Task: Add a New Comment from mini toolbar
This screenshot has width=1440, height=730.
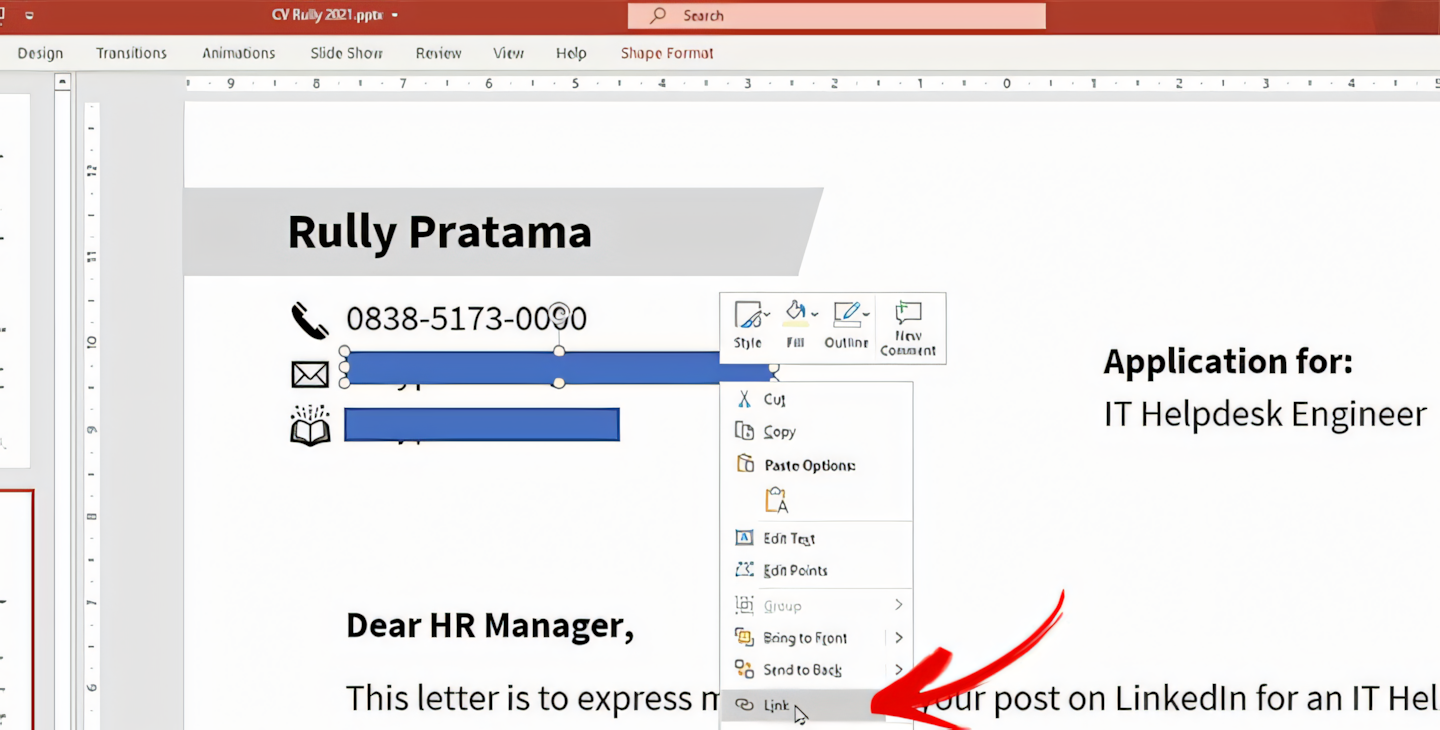Action: (908, 327)
